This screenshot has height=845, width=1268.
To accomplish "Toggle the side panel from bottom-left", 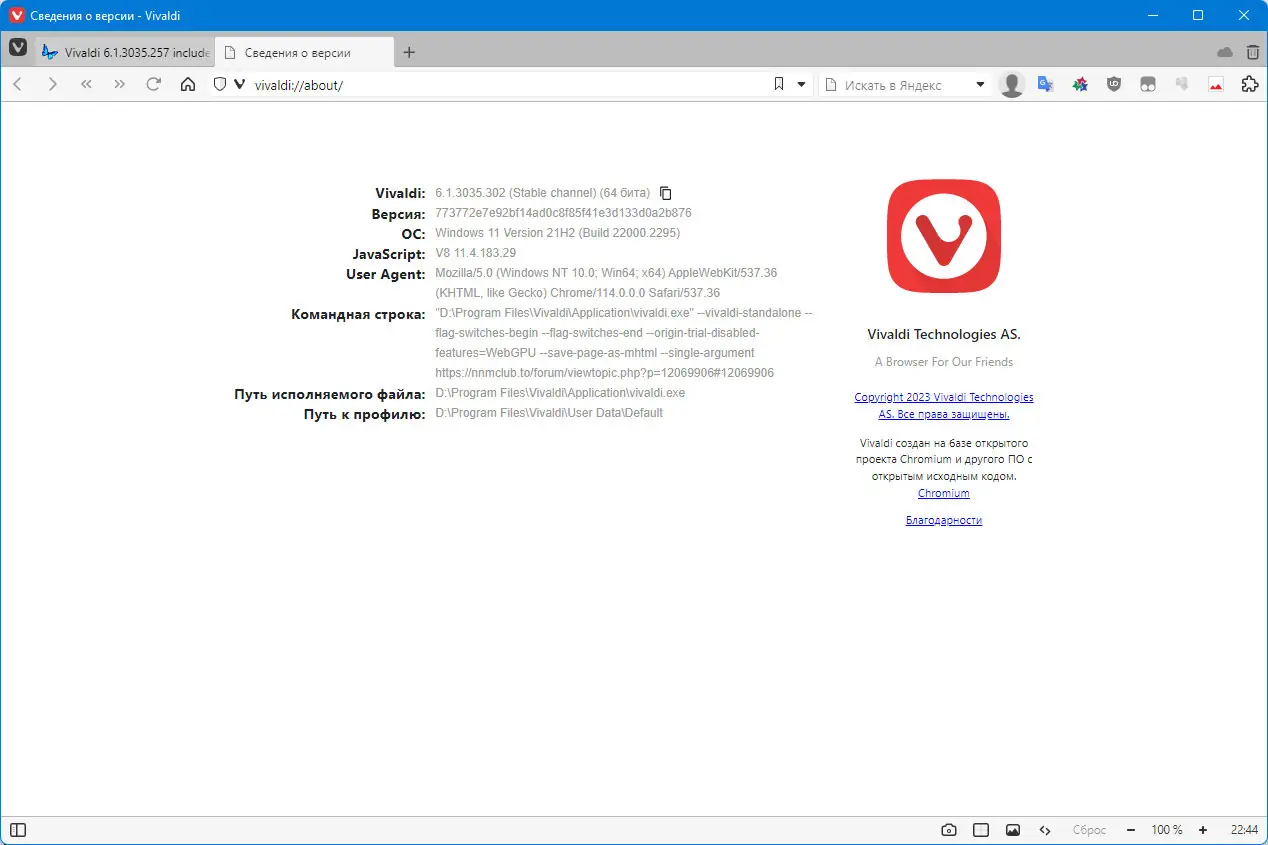I will coord(17,830).
